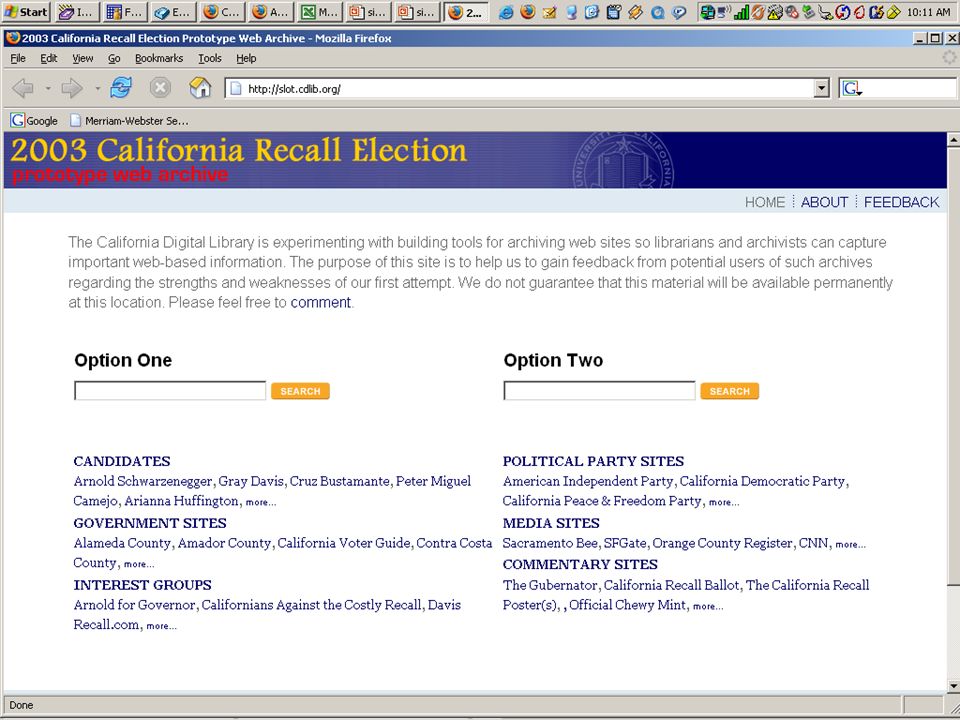The image size is (960, 720).
Task: Open the FEEDBACK navigation link
Action: pyautogui.click(x=901, y=202)
